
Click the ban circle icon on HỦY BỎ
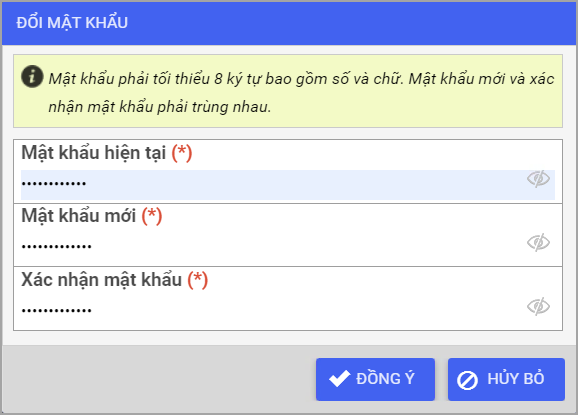pos(467,380)
